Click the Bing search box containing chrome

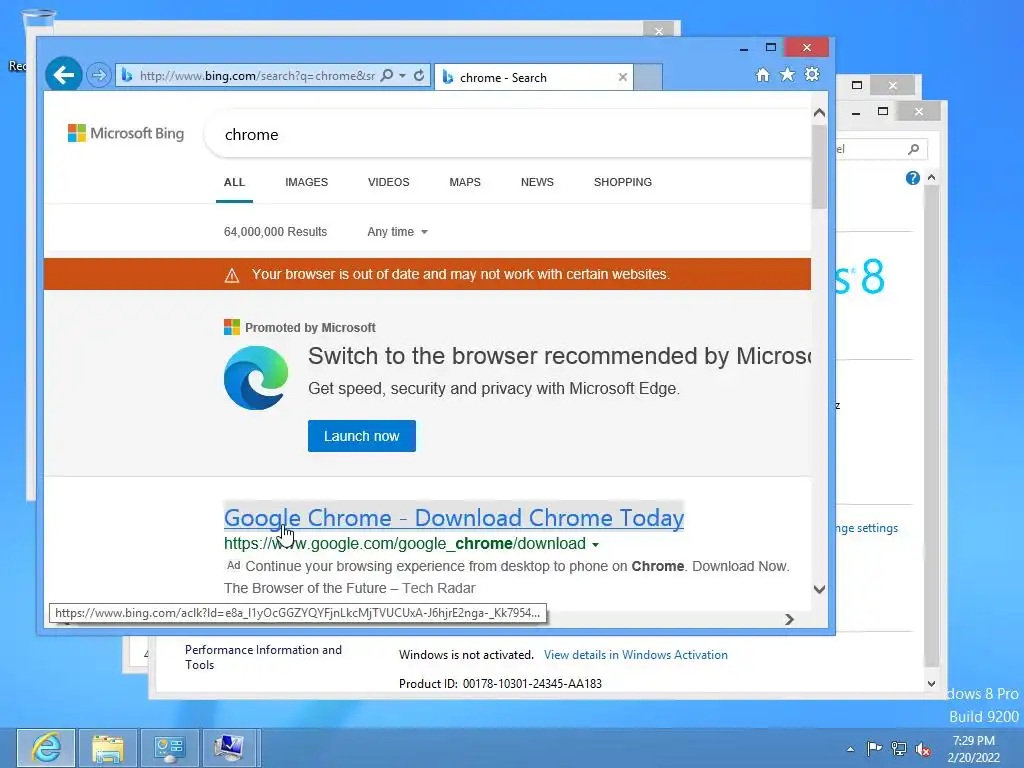coord(509,135)
